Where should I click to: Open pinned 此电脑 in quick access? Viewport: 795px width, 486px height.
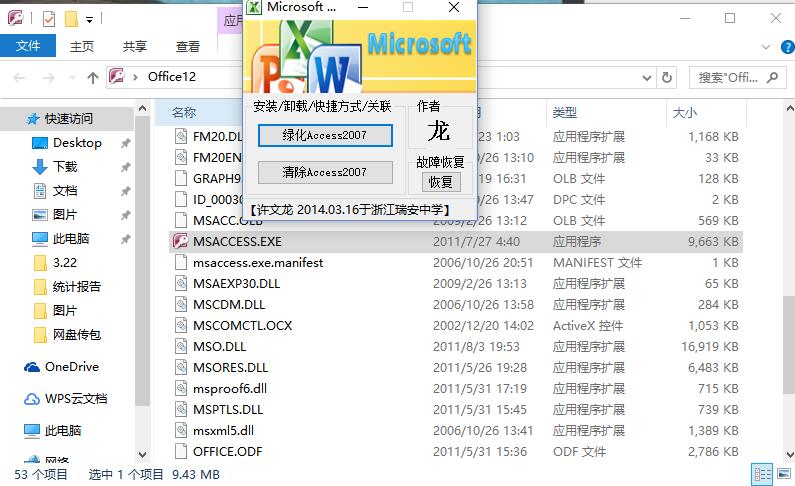[71, 239]
